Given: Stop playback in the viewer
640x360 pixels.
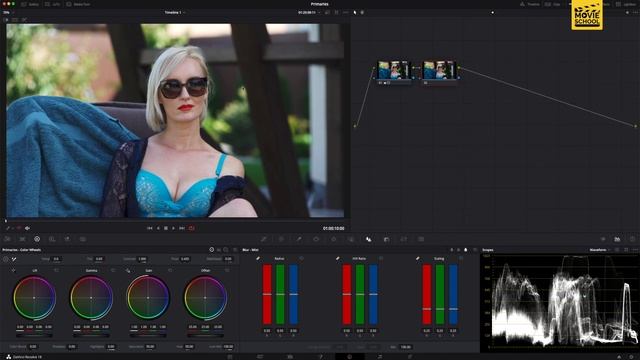Looking at the screenshot, I should click(166, 228).
